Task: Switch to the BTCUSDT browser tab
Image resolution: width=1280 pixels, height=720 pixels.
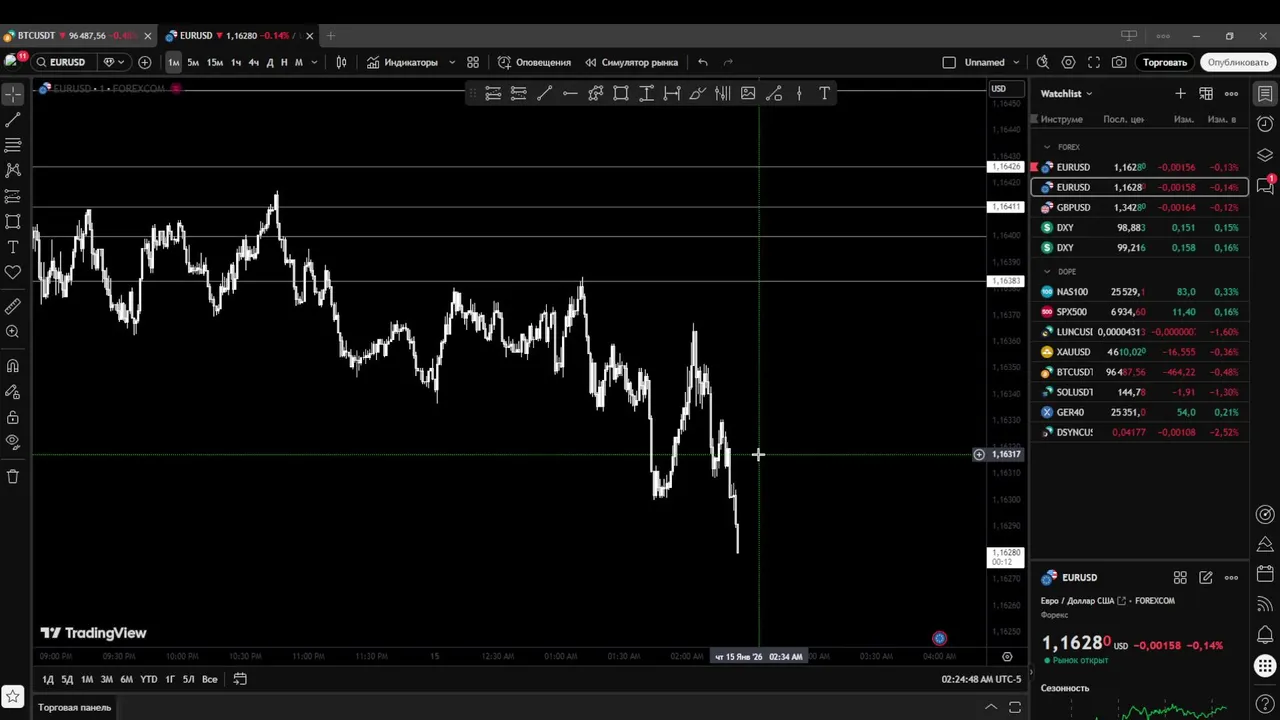Action: coord(77,36)
